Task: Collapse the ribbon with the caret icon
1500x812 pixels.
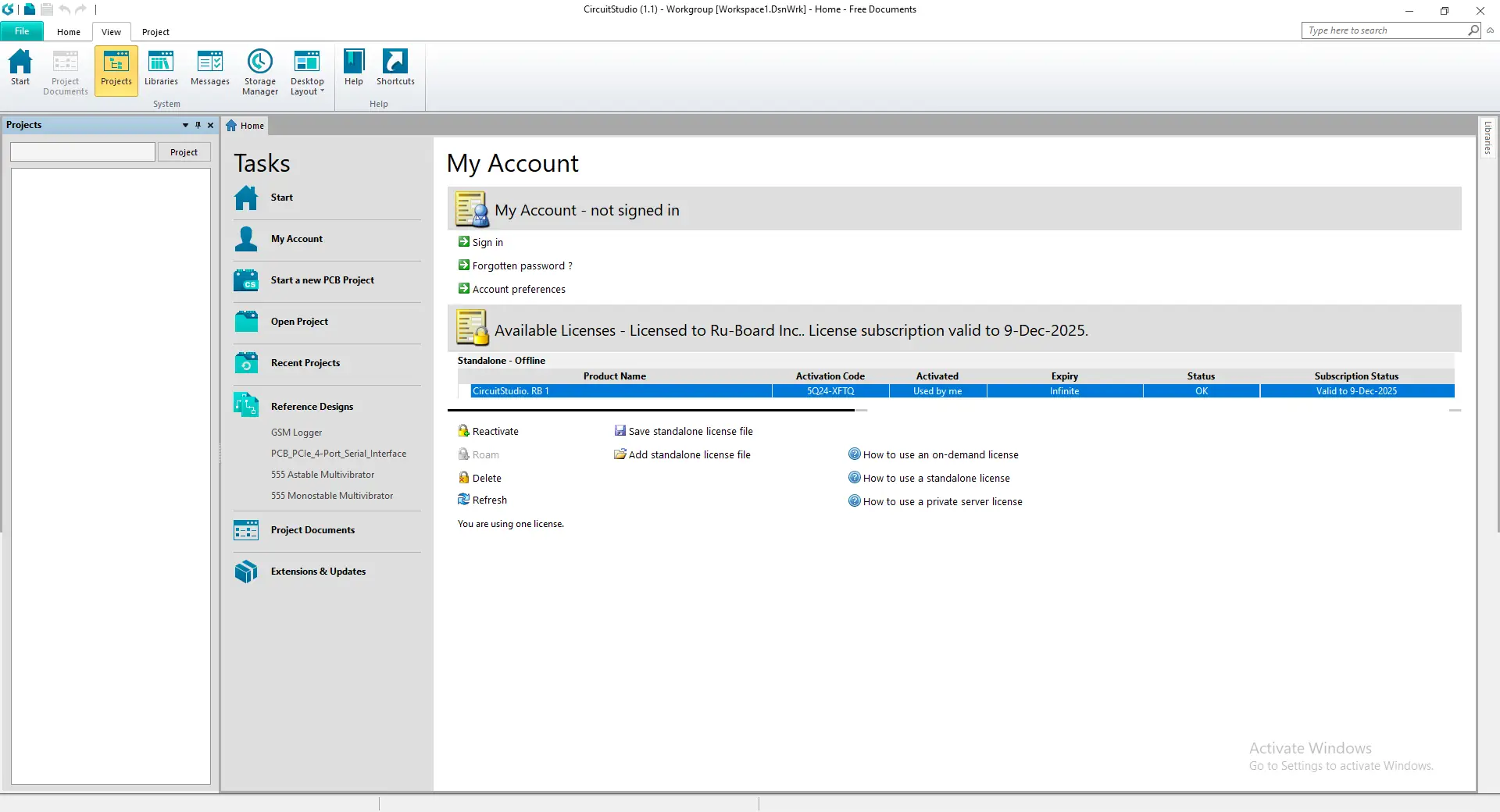Action: (x=1490, y=30)
